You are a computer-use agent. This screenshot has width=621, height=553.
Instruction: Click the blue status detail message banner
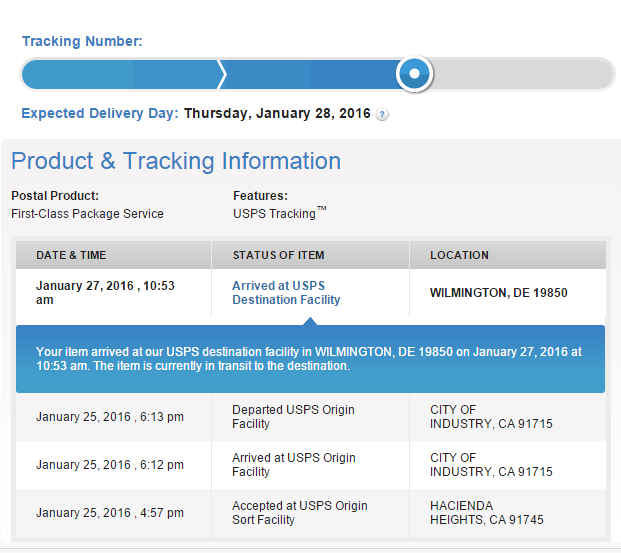(310, 359)
